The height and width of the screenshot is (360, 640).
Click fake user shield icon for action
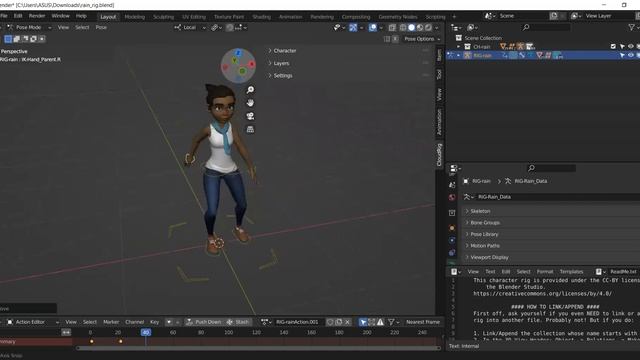(330, 322)
